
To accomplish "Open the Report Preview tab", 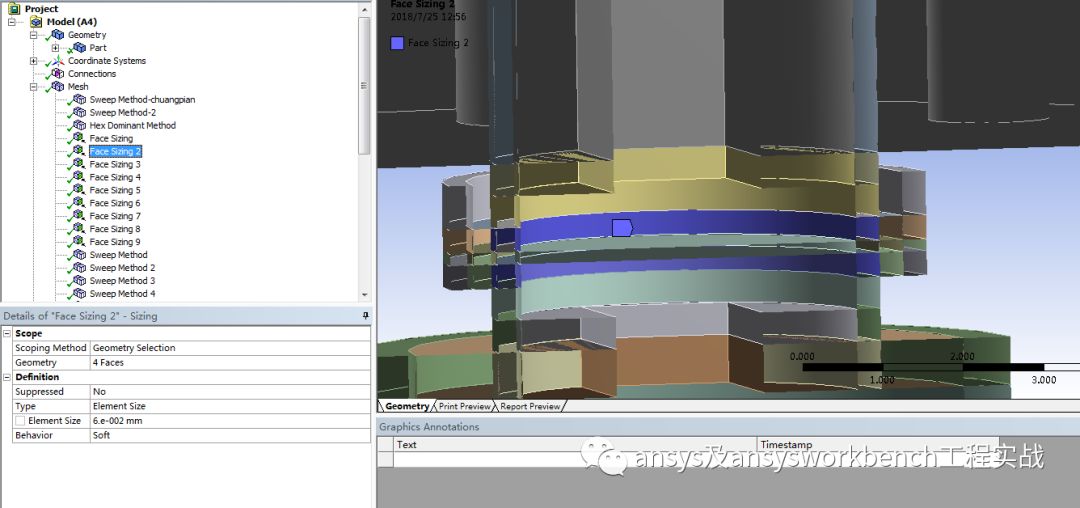I will [530, 406].
